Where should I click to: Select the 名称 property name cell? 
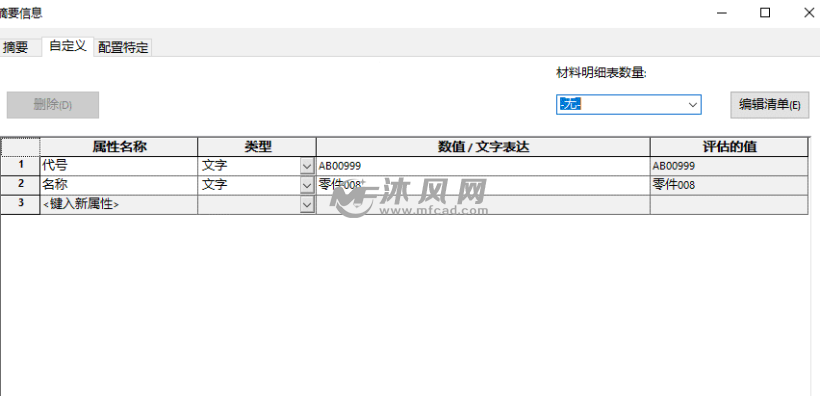[119, 185]
